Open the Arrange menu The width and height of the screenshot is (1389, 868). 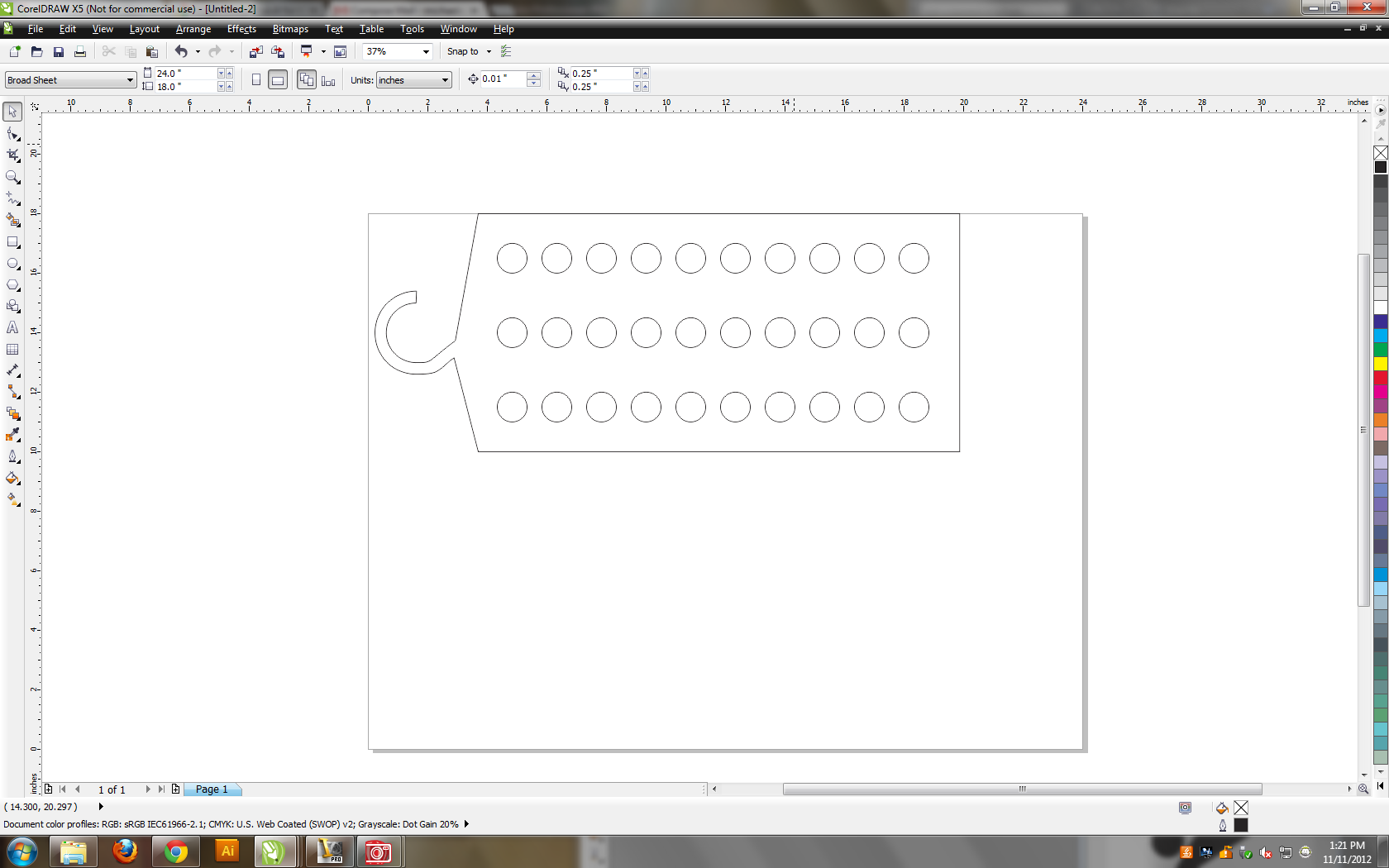193,29
